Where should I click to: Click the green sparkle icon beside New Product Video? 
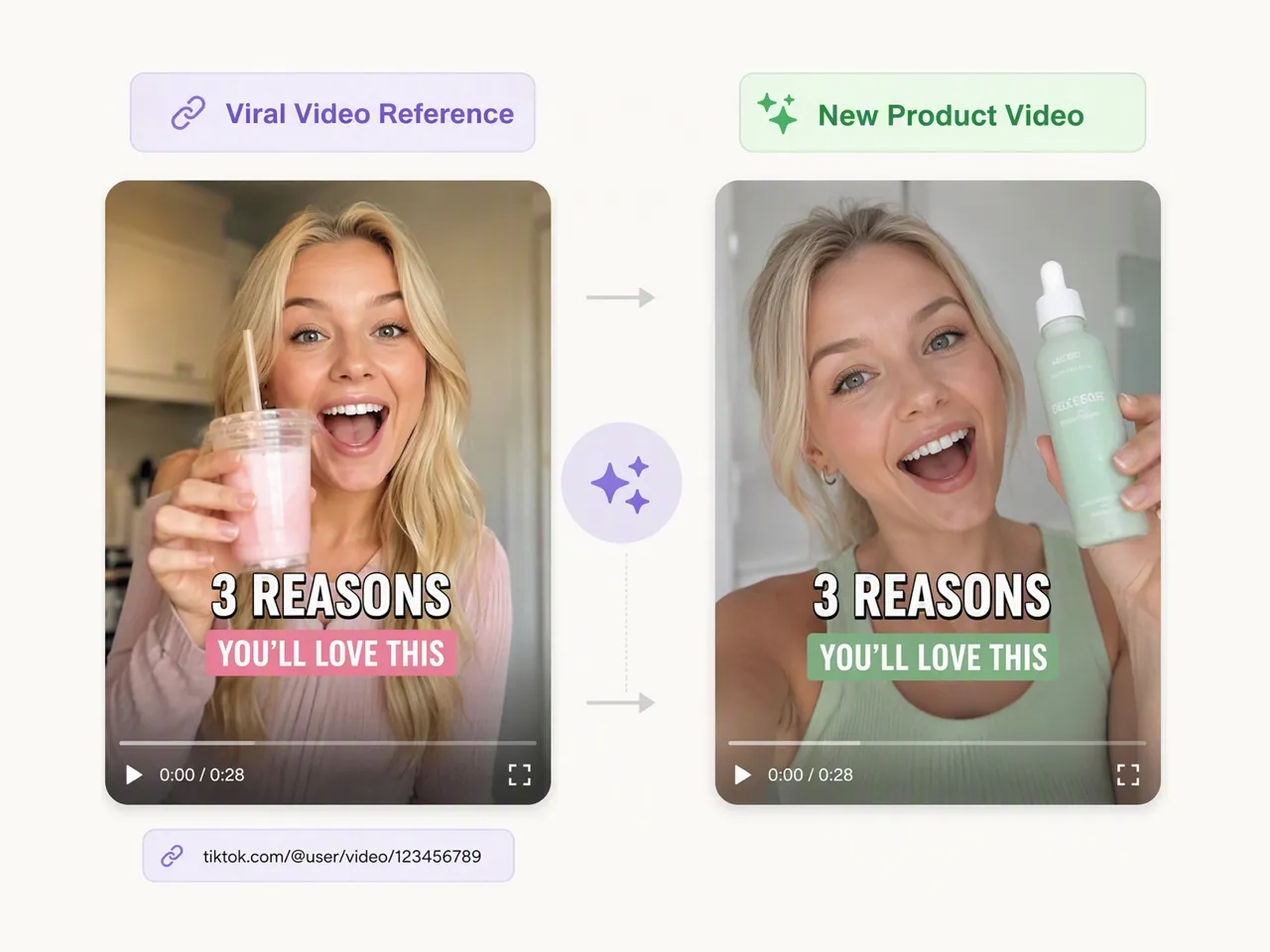click(x=778, y=113)
